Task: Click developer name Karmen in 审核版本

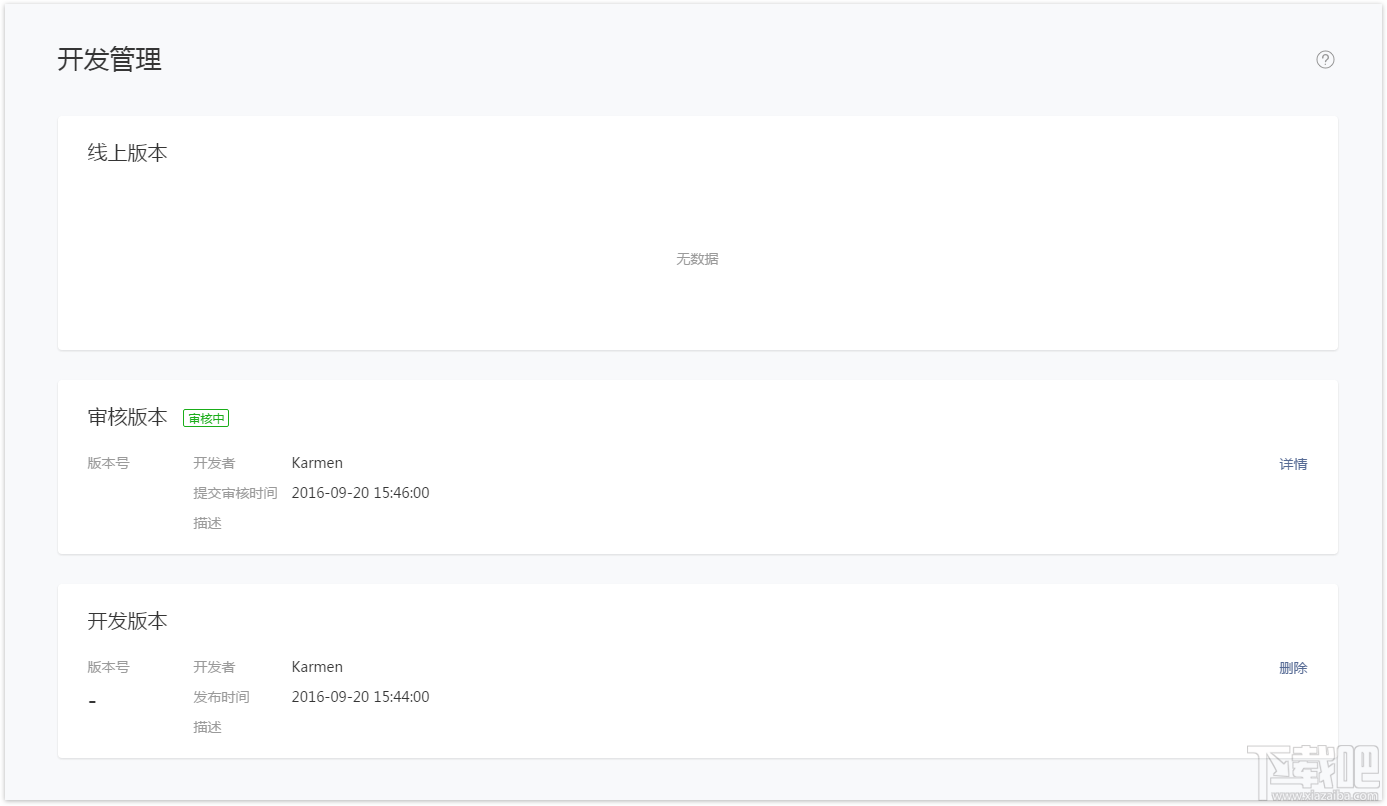Action: pyautogui.click(x=317, y=463)
